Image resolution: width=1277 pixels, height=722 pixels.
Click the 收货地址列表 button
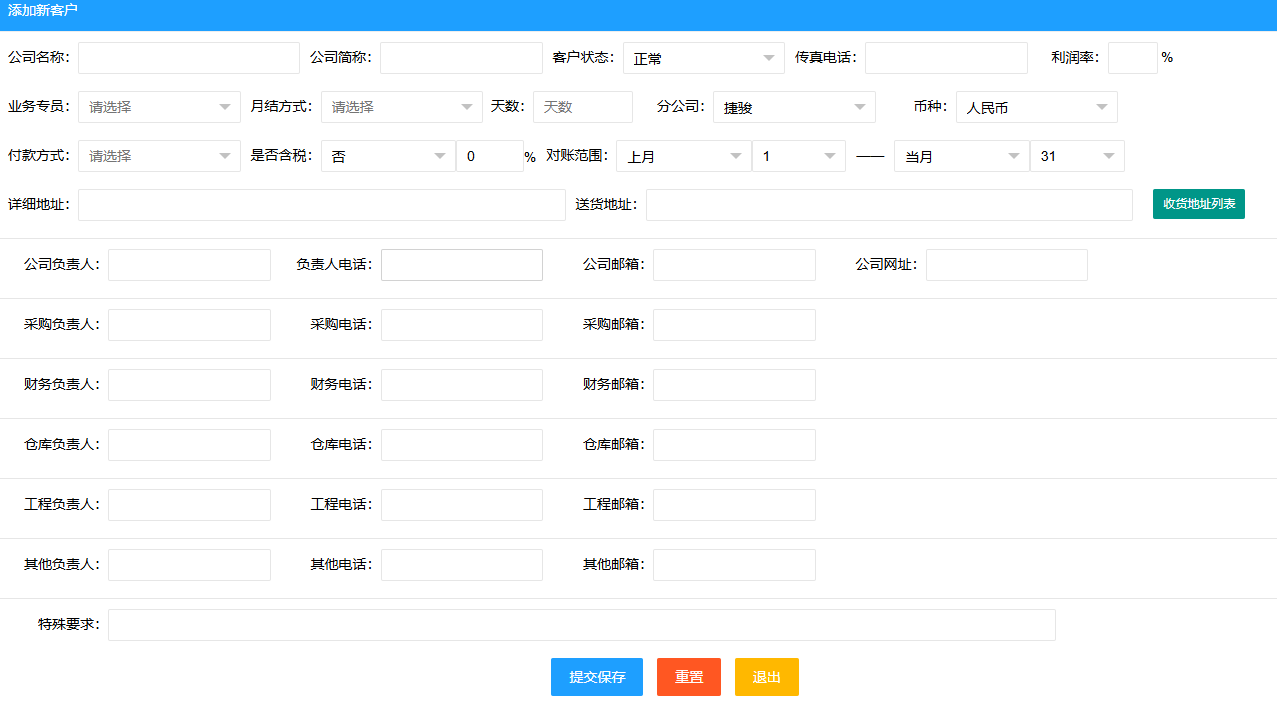tap(1198, 203)
